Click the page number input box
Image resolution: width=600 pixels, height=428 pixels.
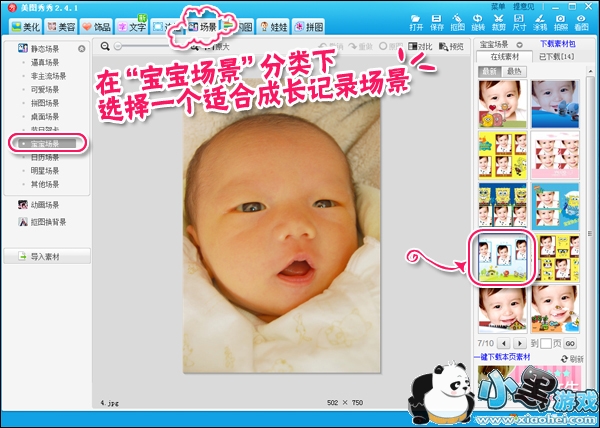546,343
